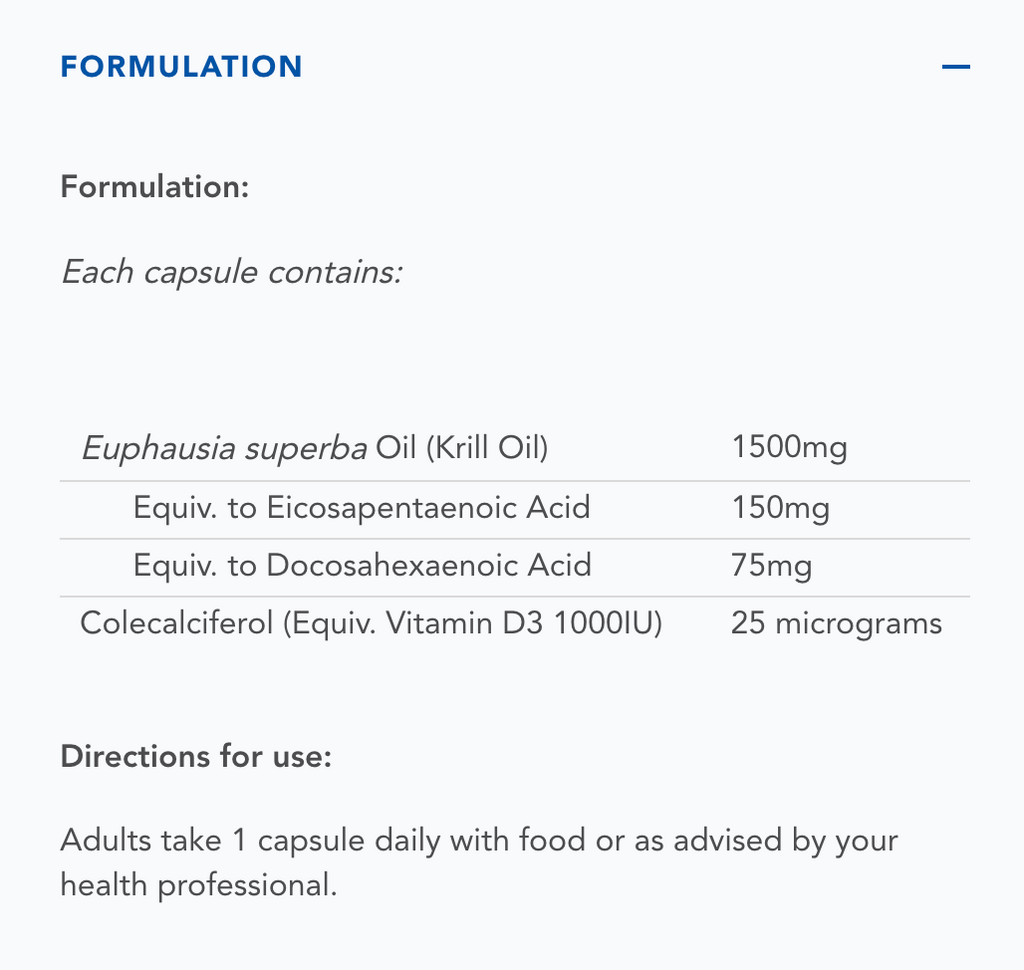Click the 75mg amount value
1024x970 pixels.
point(771,566)
